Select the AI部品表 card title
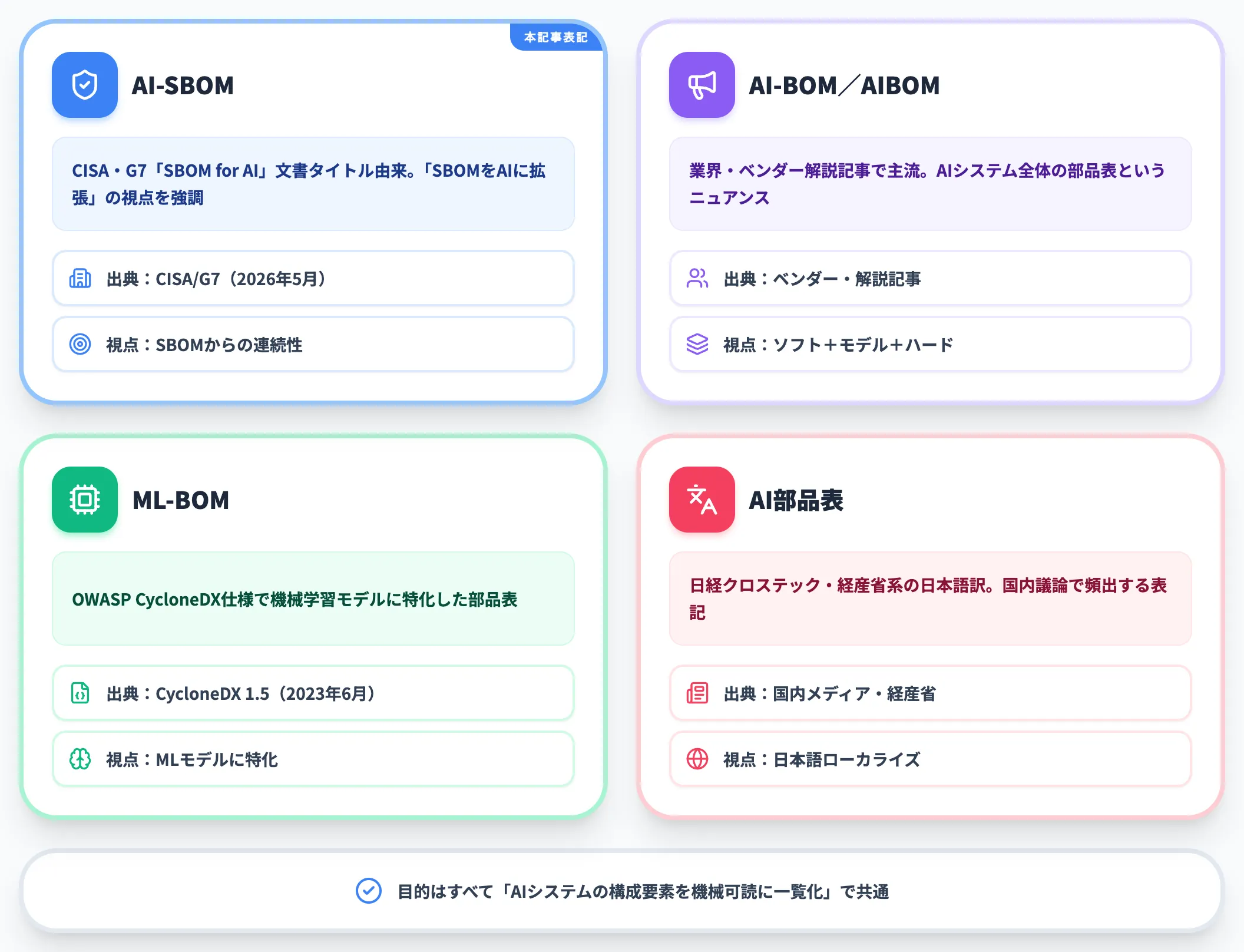The height and width of the screenshot is (952, 1244). 796,500
